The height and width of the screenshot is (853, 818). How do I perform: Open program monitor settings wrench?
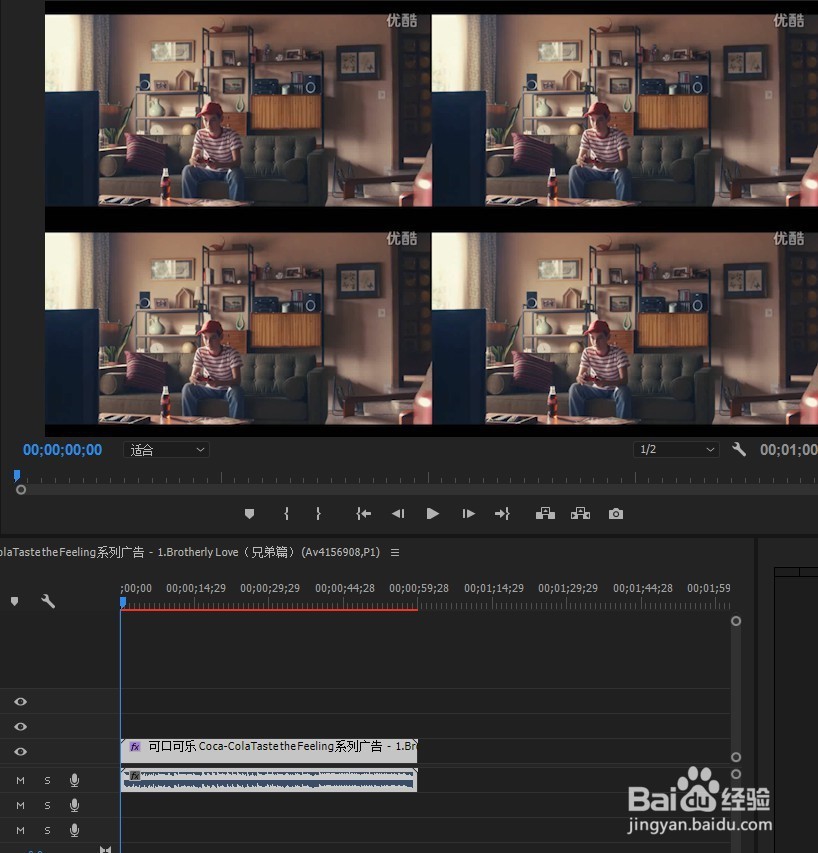click(x=739, y=449)
